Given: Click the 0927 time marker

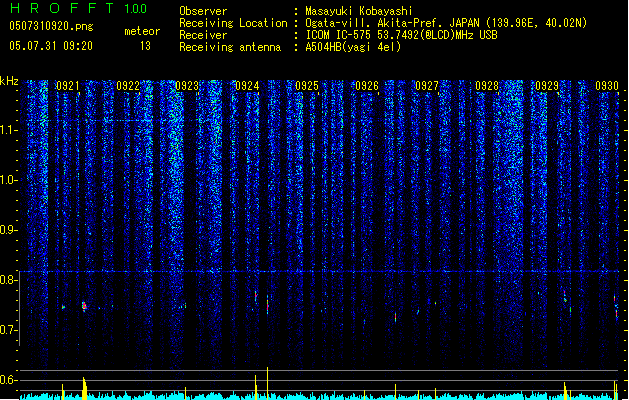Looking at the screenshot, I should coord(427,86).
